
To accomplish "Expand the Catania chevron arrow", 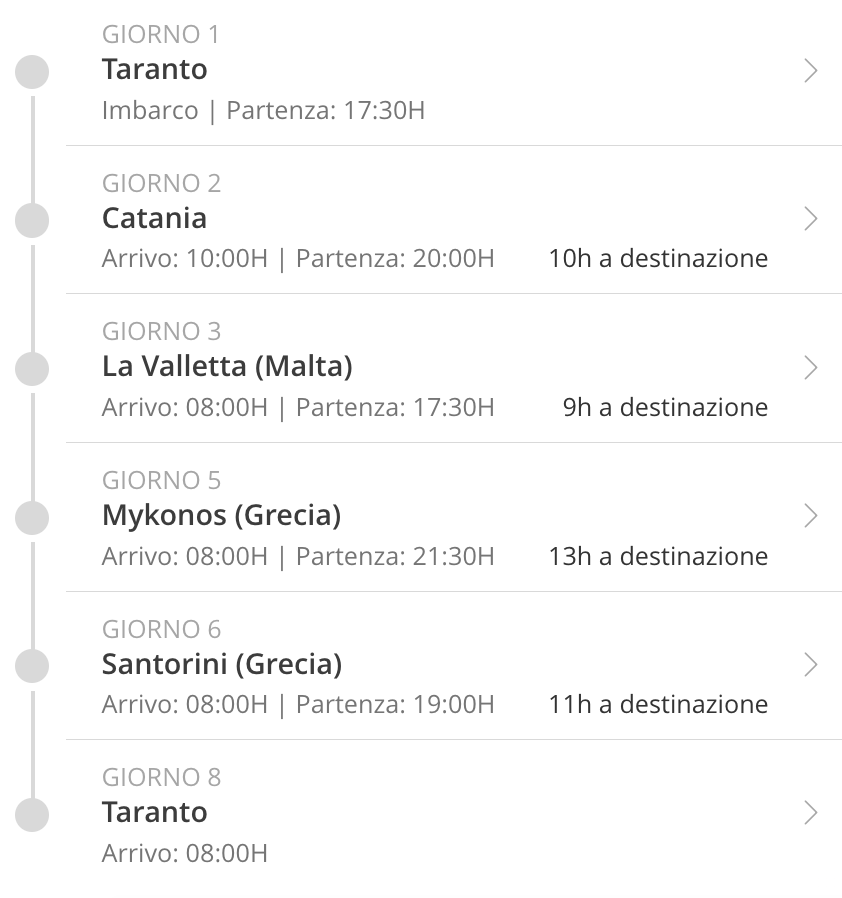I will pos(810,219).
